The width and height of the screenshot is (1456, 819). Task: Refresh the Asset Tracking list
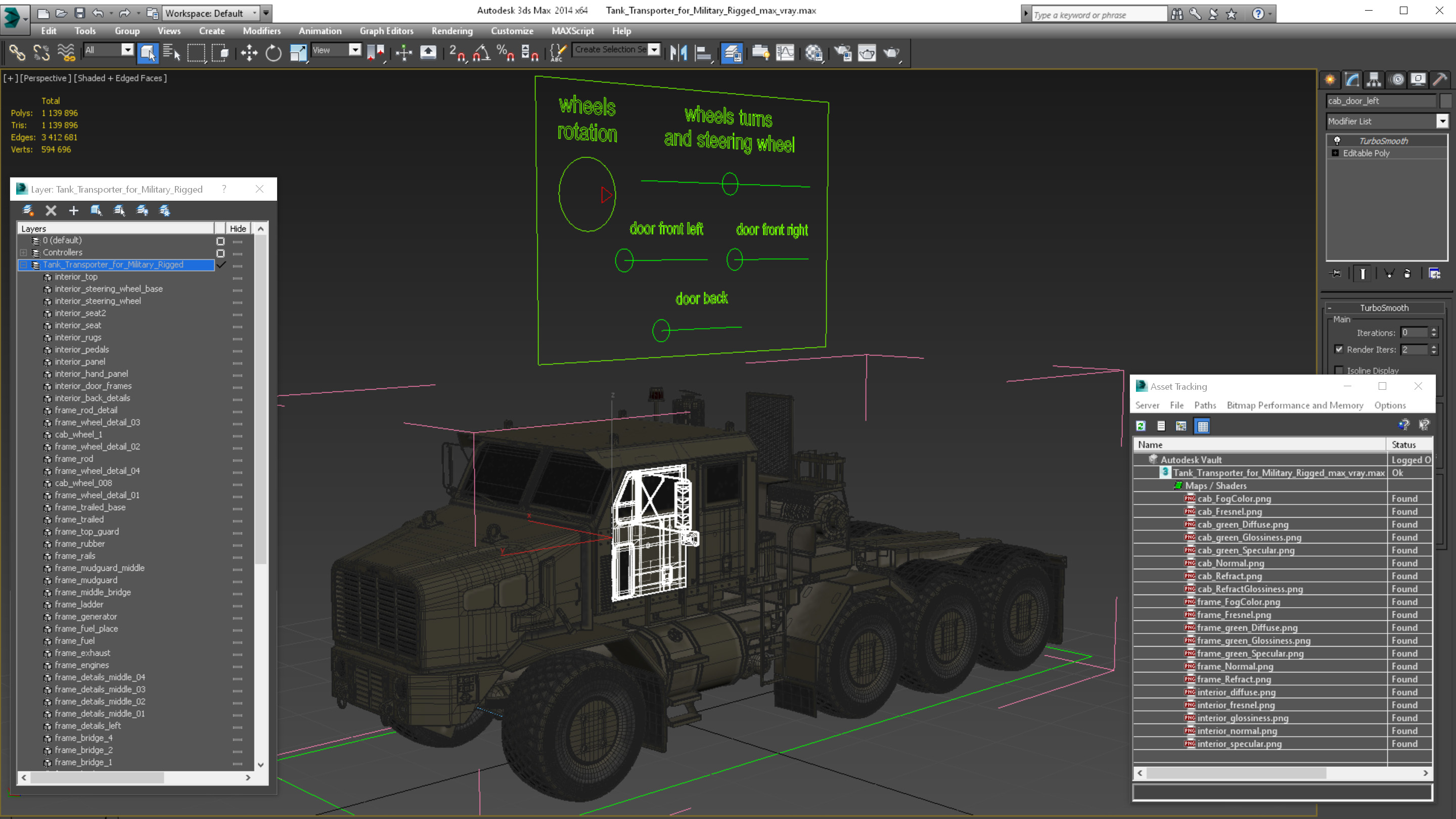coord(1141,426)
